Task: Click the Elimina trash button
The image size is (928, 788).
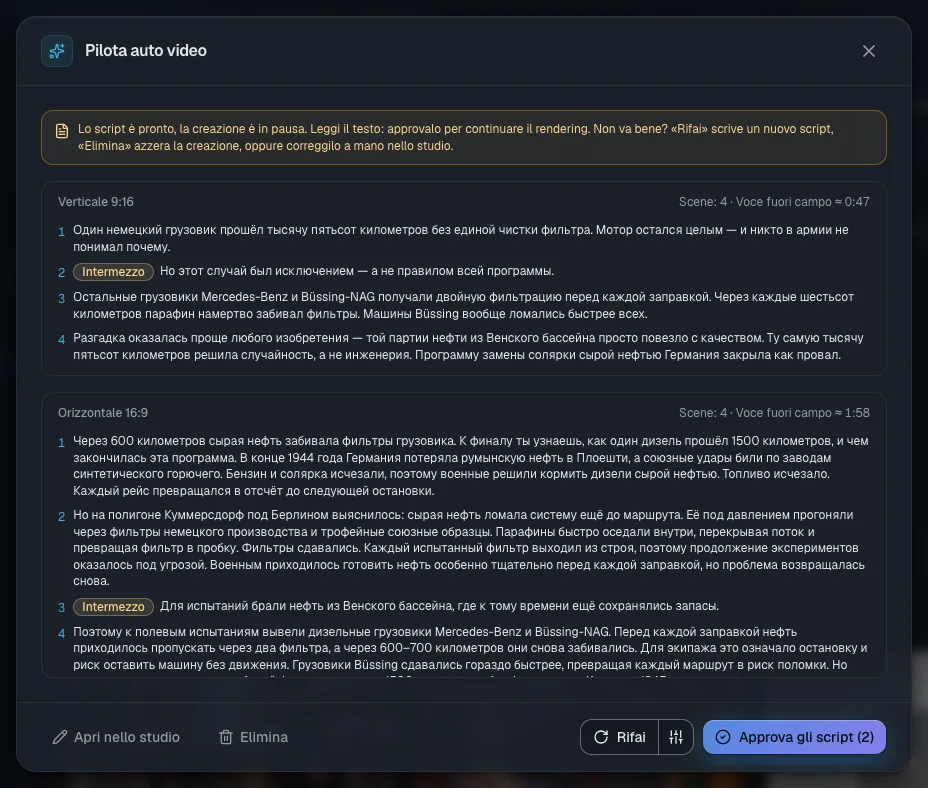Action: click(x=253, y=737)
